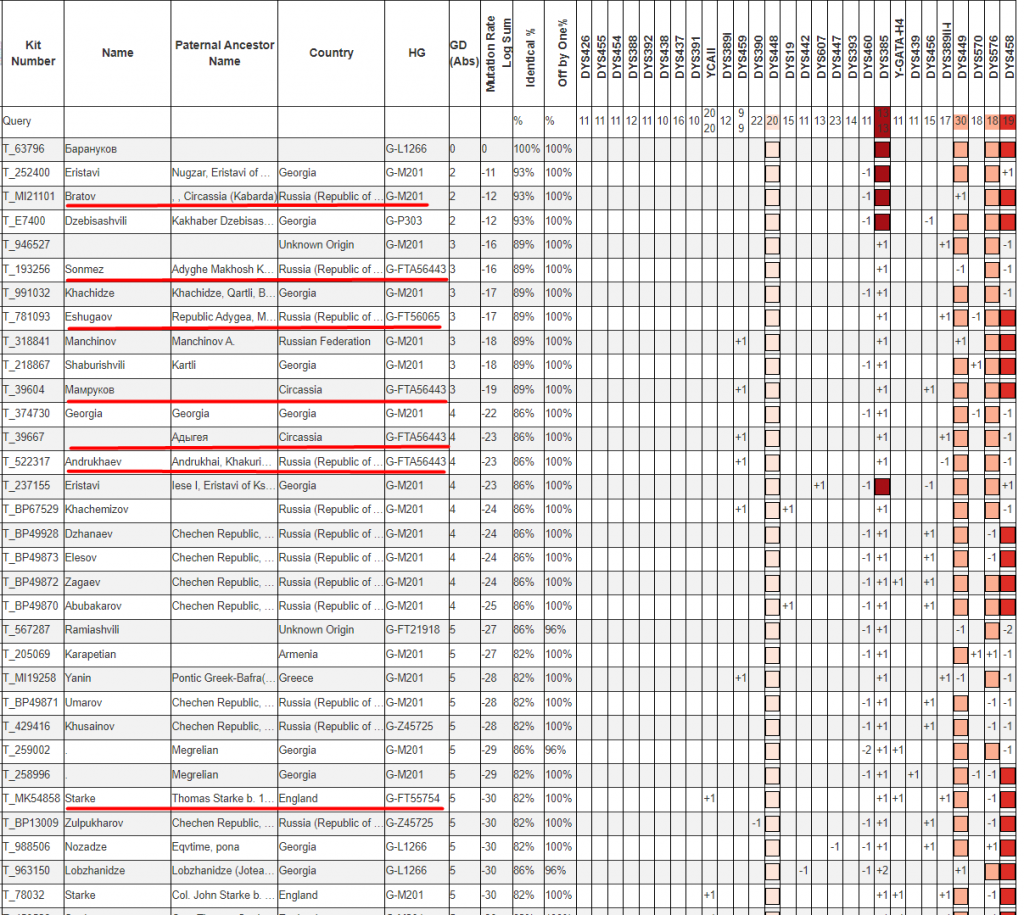The height and width of the screenshot is (915, 1024).
Task: Select kit number T_MI21101
Action: pyautogui.click(x=30, y=197)
